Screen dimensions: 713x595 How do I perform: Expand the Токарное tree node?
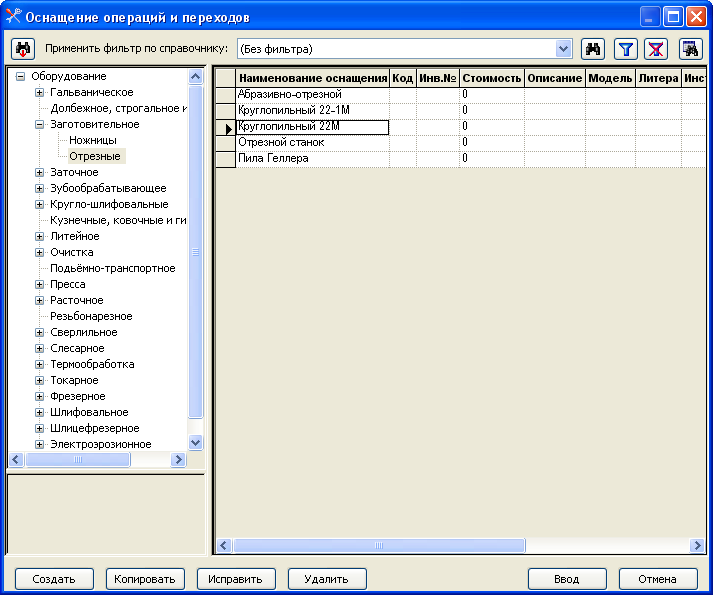(40, 381)
